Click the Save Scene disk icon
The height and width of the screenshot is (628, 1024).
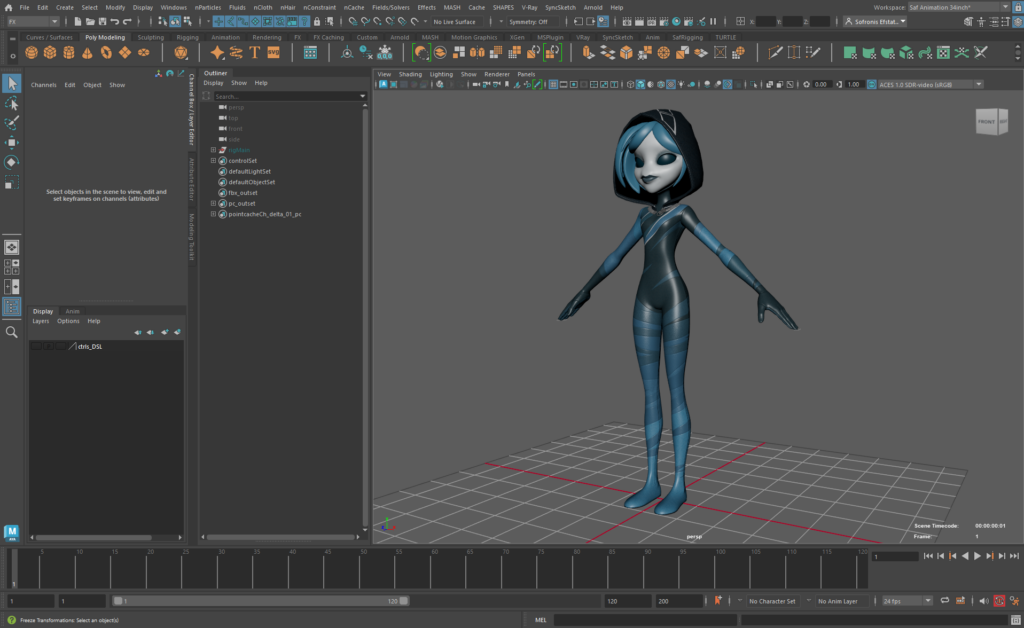[102, 22]
